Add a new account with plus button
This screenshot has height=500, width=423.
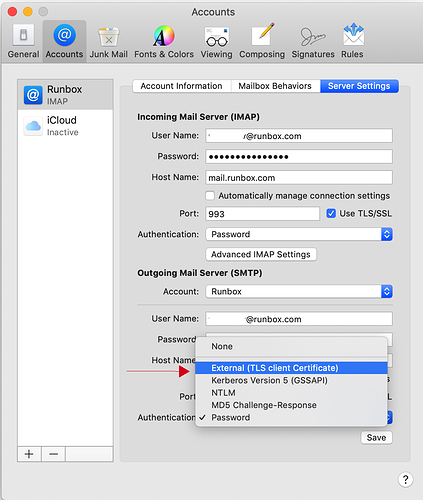[x=29, y=454]
